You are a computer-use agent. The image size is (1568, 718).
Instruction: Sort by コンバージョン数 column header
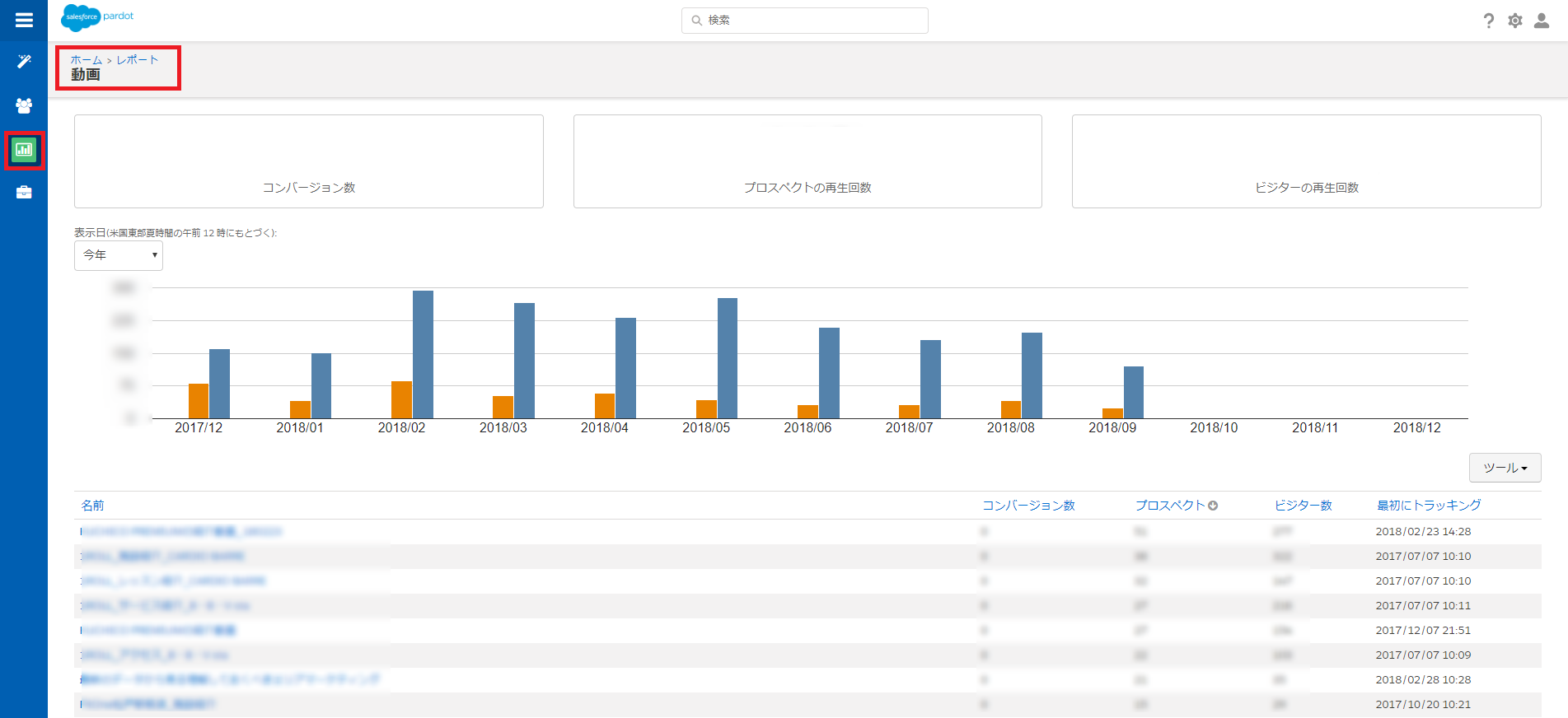[x=1028, y=506]
